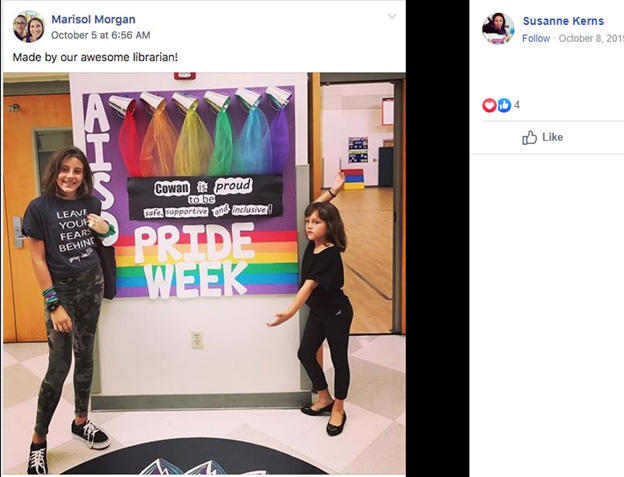Open Marisol Morgan's profile name link

tap(94, 19)
